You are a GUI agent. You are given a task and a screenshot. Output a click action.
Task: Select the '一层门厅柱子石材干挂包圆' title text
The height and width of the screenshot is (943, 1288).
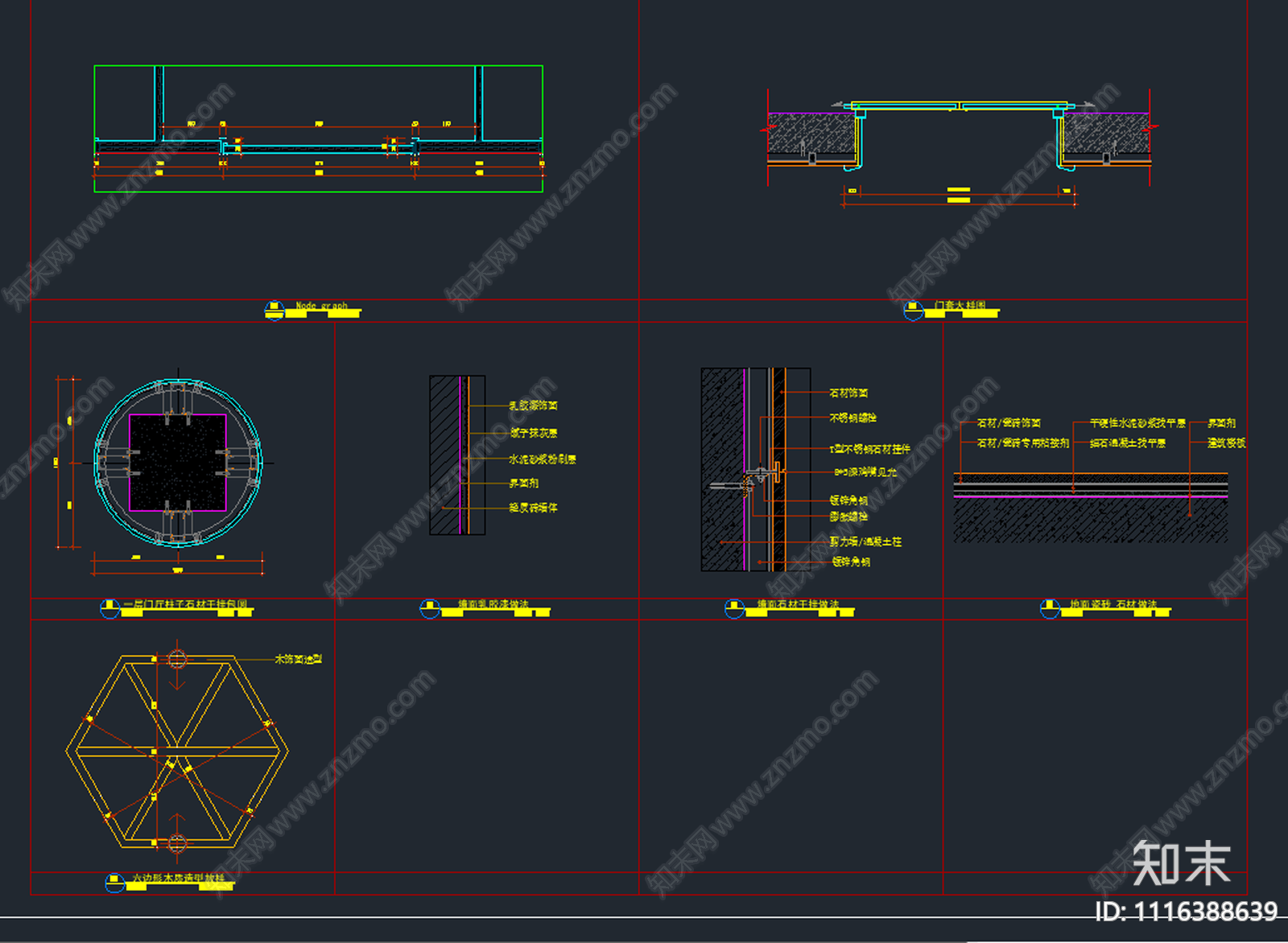[185, 604]
